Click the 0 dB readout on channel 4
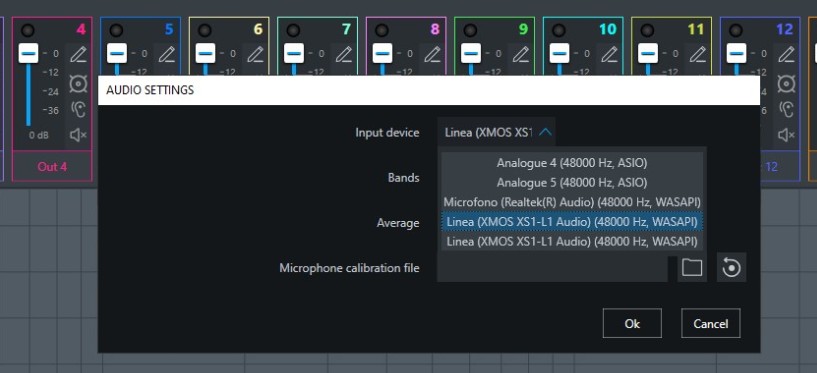 click(39, 135)
